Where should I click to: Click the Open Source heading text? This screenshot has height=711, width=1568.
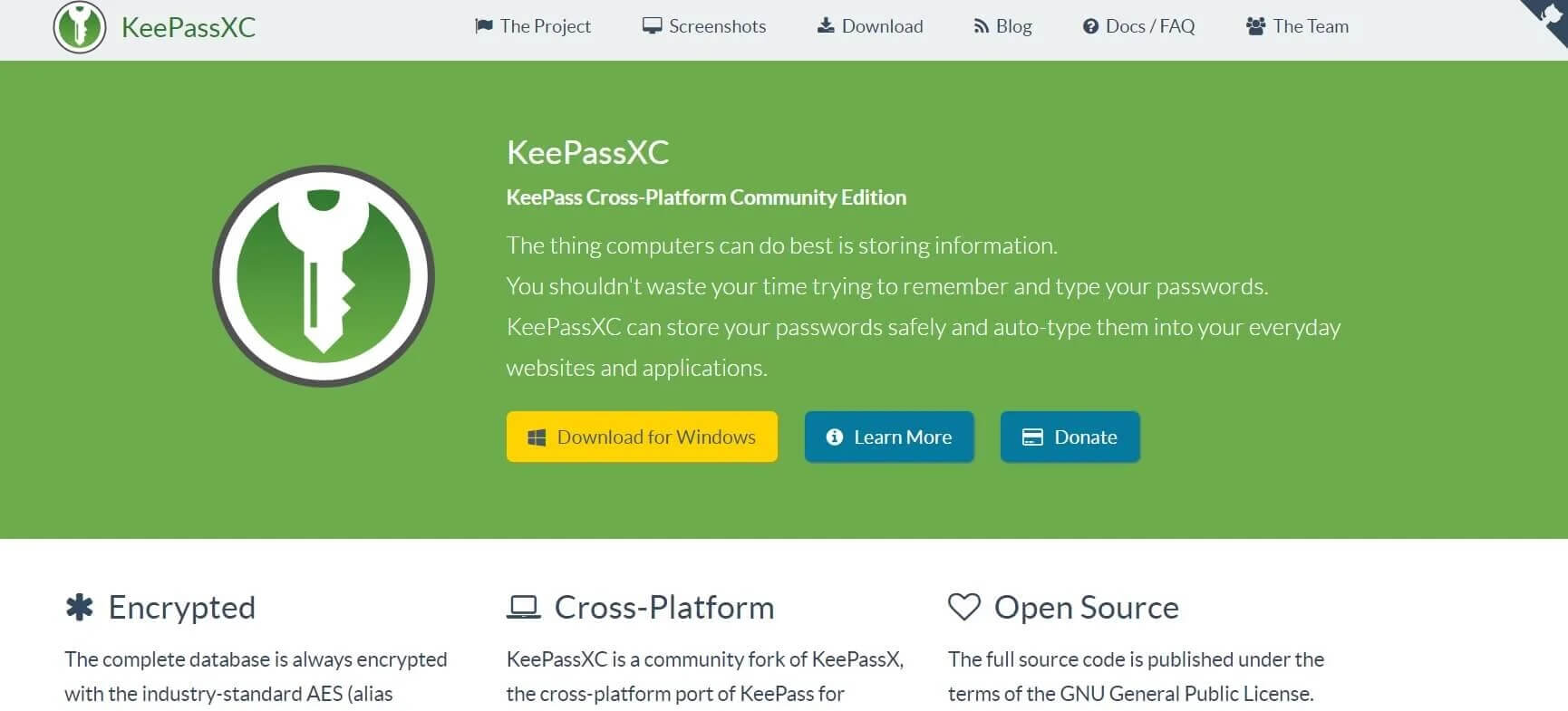(x=1087, y=608)
